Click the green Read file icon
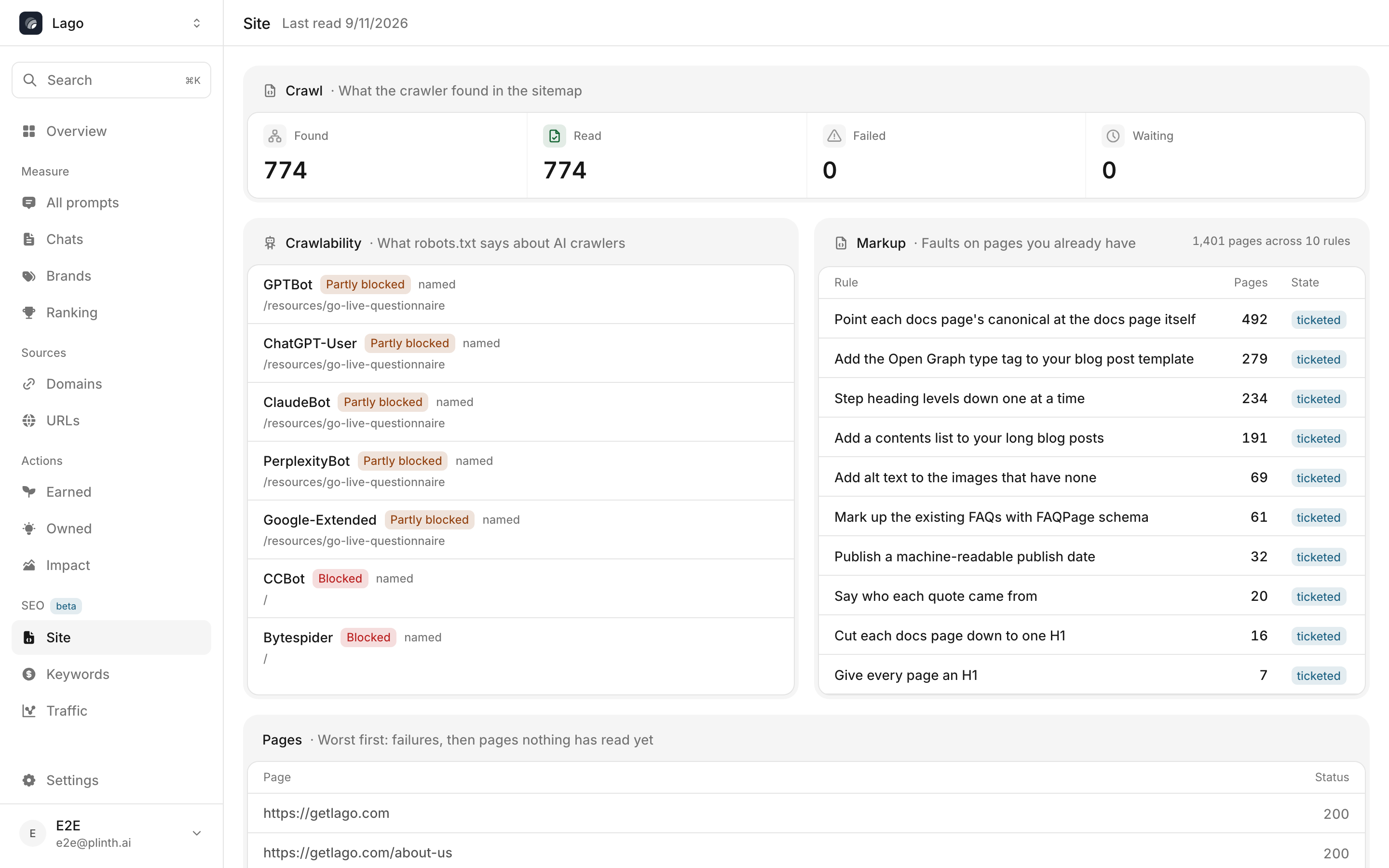Image resolution: width=1389 pixels, height=868 pixels. 555,136
